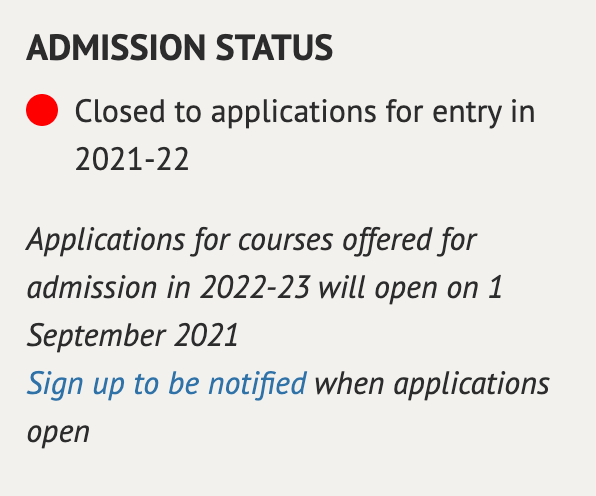Open the 'Sign up to be notified' link
596x496 pixels.
[166, 385]
